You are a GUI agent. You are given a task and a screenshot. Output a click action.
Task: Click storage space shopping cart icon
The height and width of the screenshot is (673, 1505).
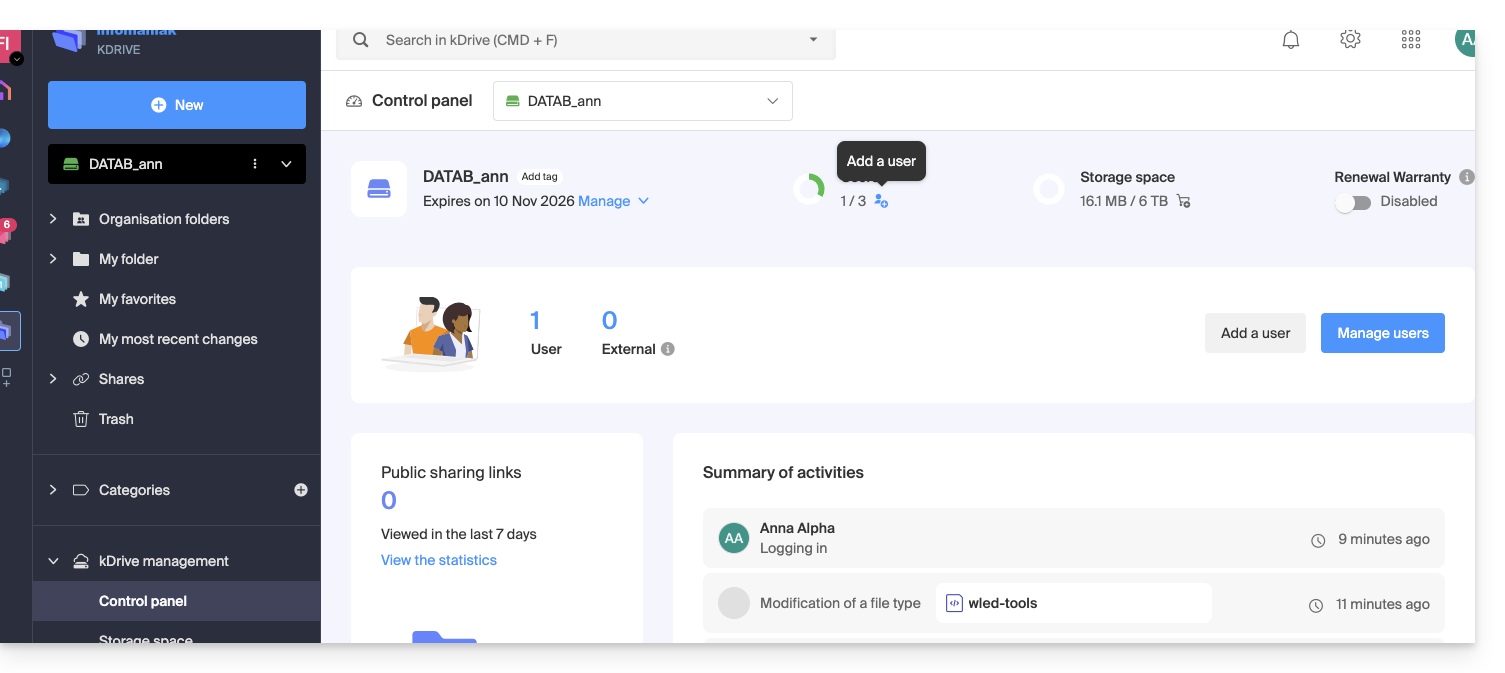(x=1184, y=201)
